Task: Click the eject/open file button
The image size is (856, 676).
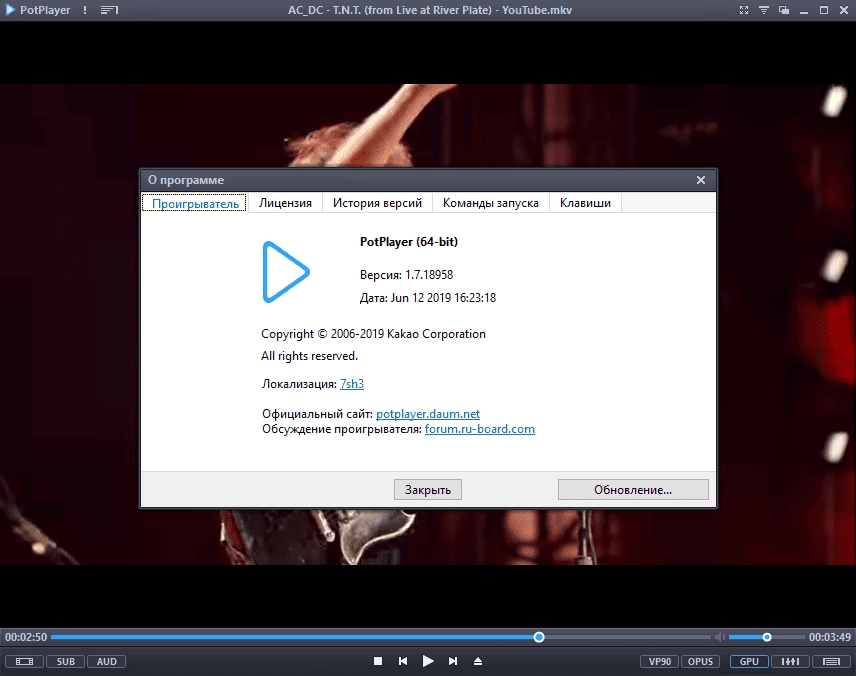Action: (478, 661)
